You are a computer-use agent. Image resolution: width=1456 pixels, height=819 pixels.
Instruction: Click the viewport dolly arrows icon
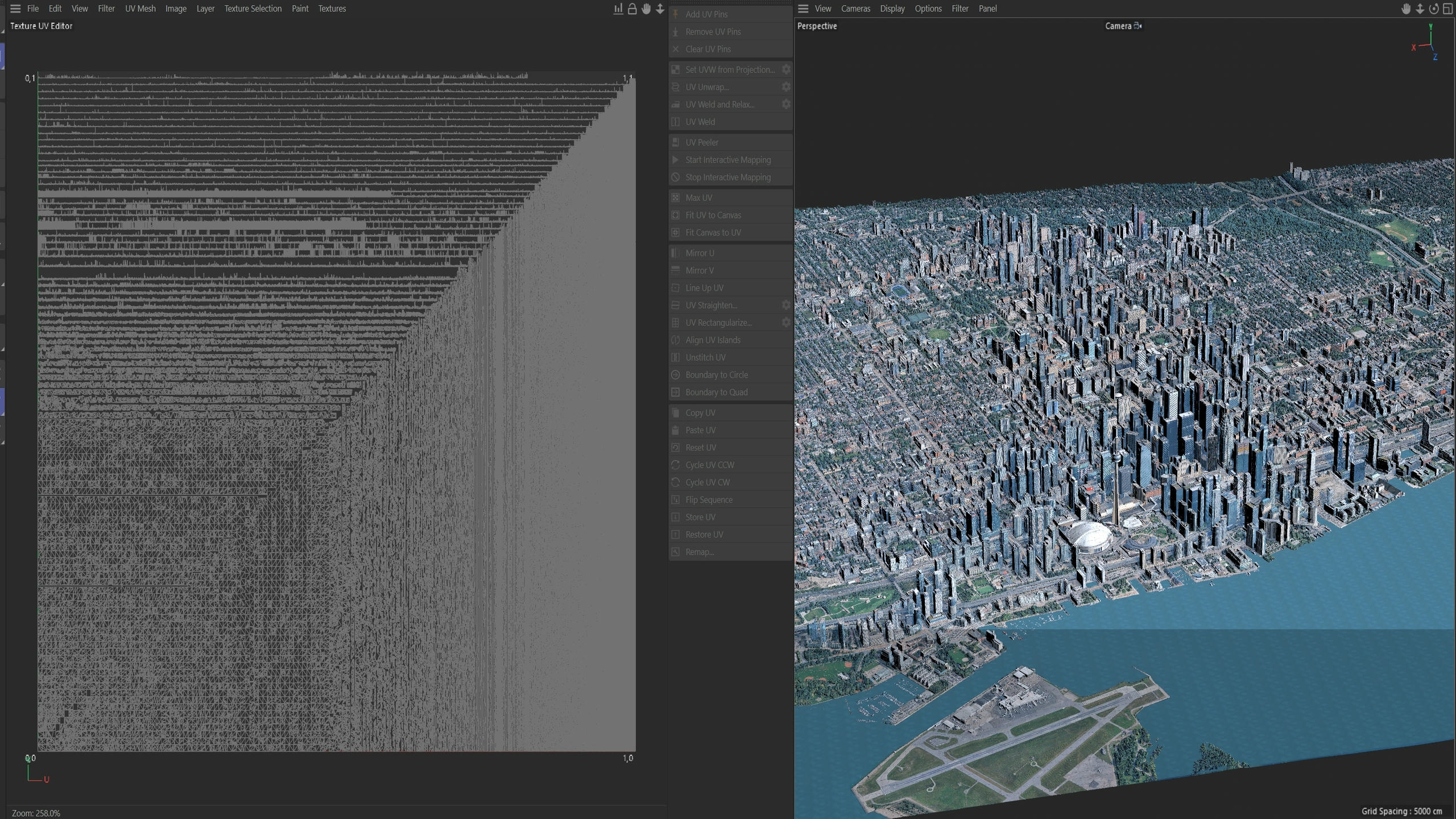[1420, 9]
